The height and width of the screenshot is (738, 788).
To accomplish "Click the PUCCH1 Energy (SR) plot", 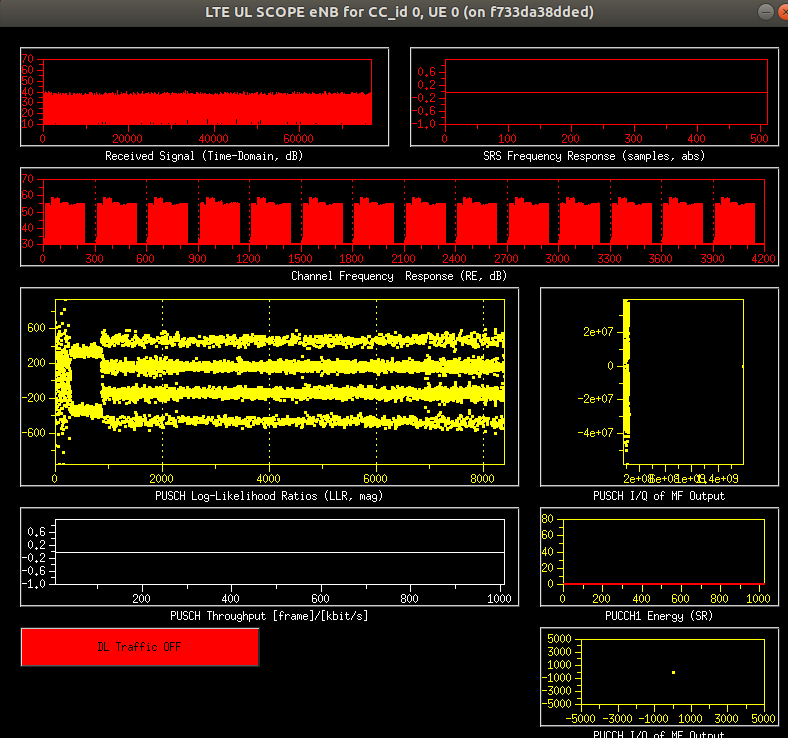I will pyautogui.click(x=659, y=557).
